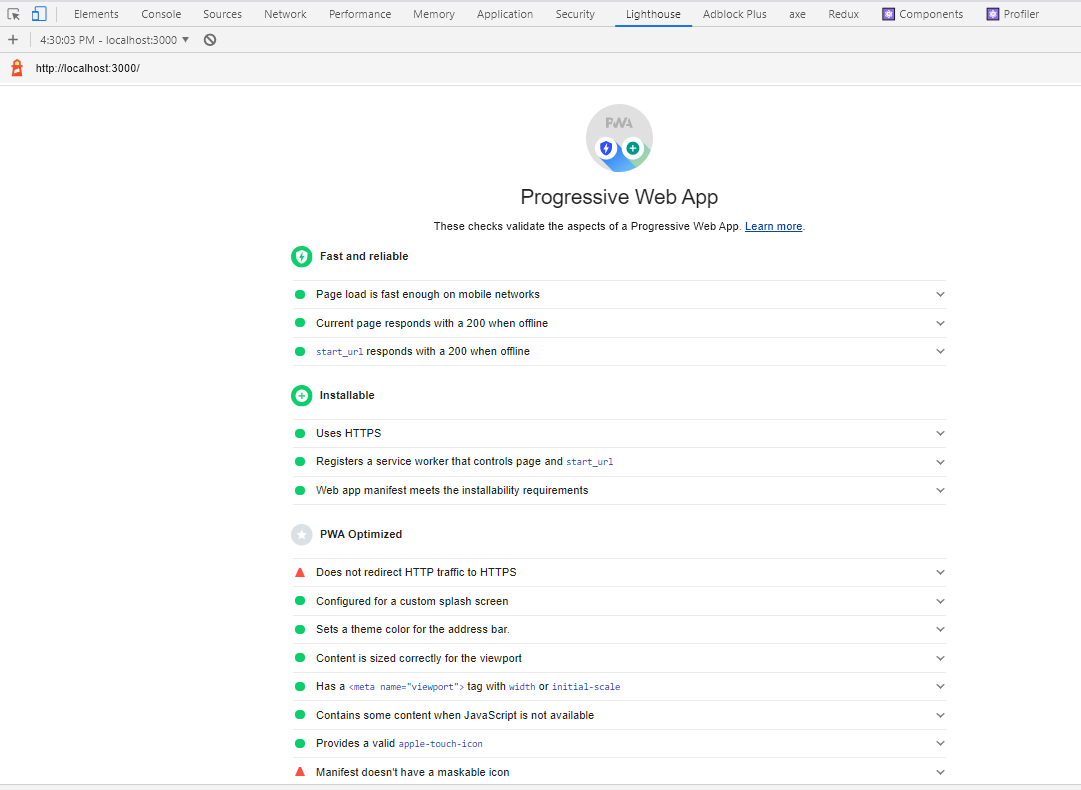Click the 'PWA Optimized' group title
The image size is (1081, 790).
361,534
